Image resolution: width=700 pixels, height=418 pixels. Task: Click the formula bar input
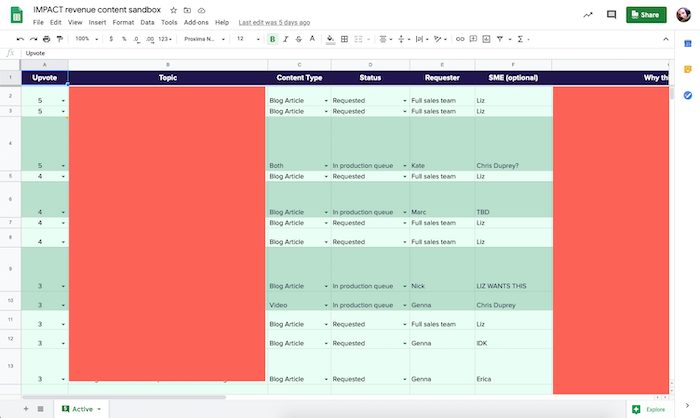(x=348, y=53)
